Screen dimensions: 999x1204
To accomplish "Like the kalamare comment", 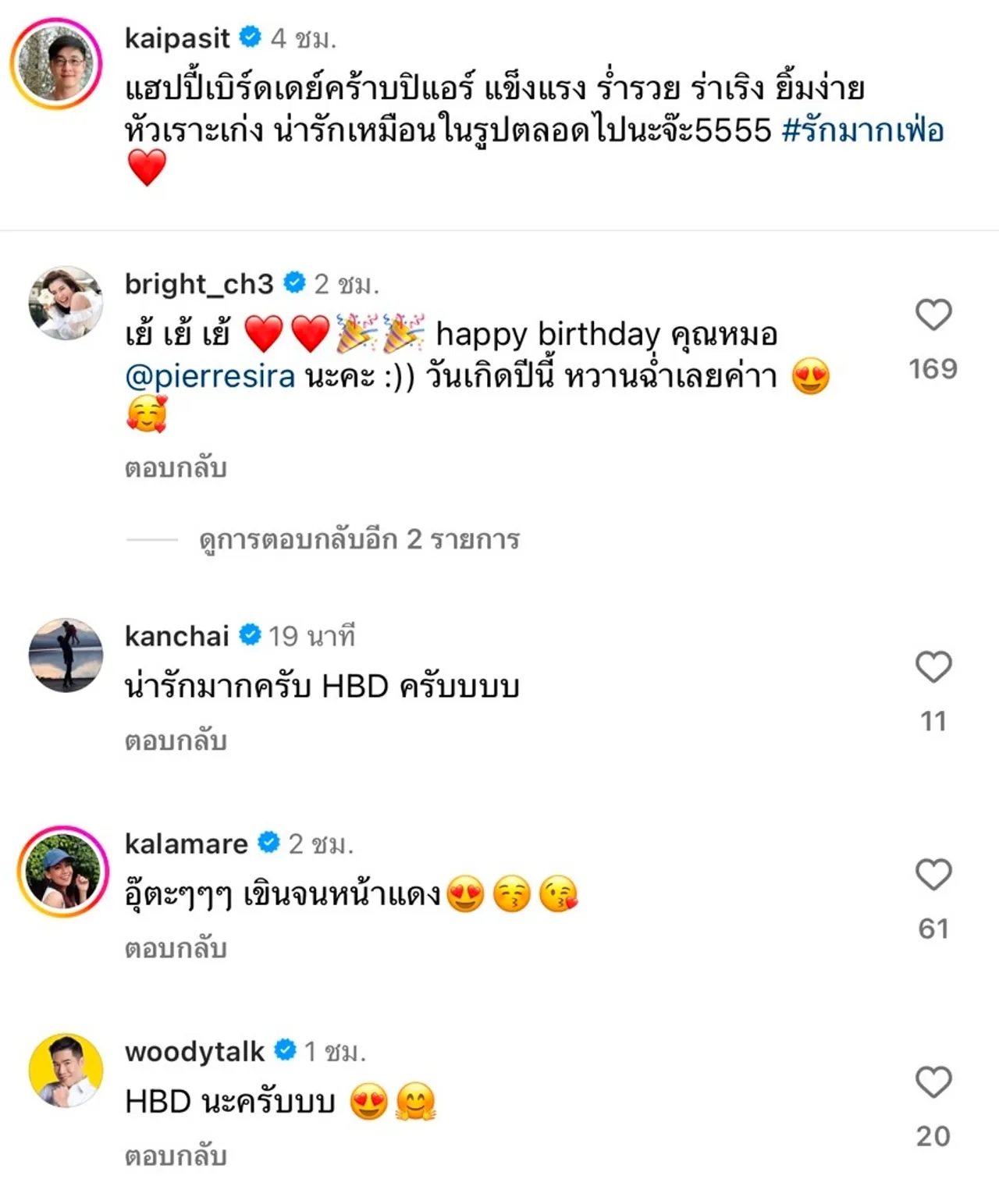I will (x=933, y=875).
